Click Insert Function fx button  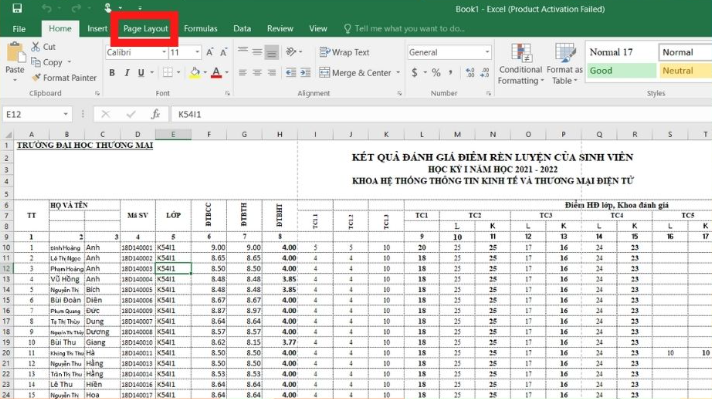(x=155, y=114)
